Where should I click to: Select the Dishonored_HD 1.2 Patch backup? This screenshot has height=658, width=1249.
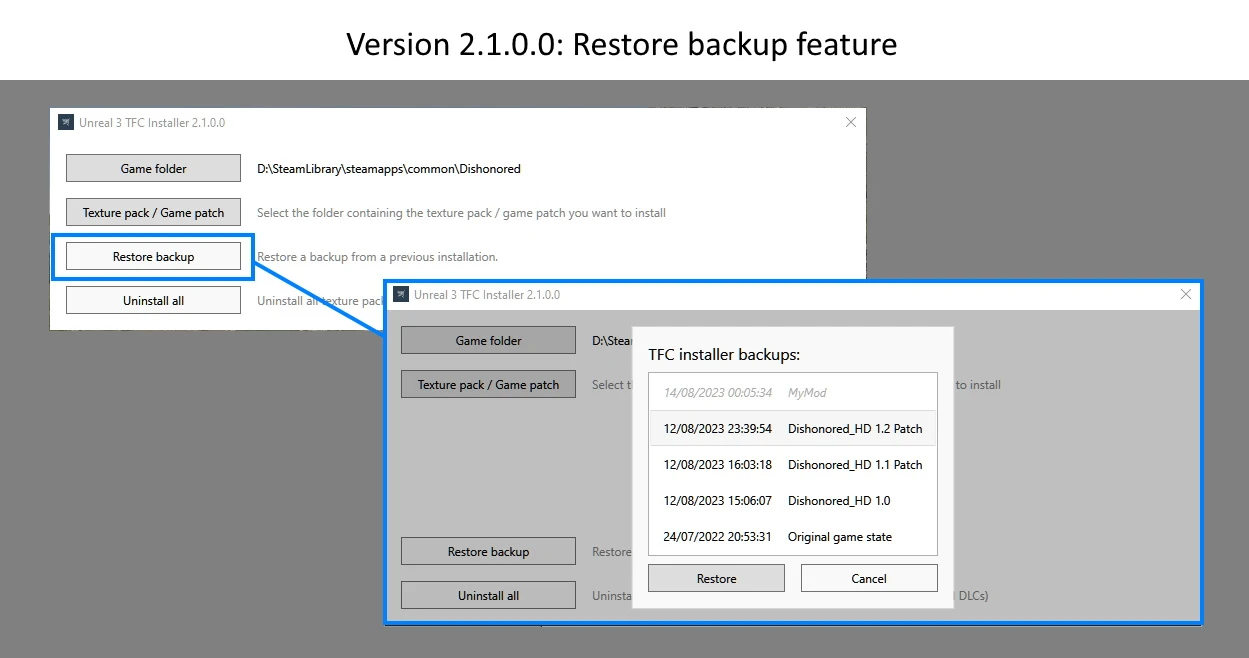tap(792, 429)
